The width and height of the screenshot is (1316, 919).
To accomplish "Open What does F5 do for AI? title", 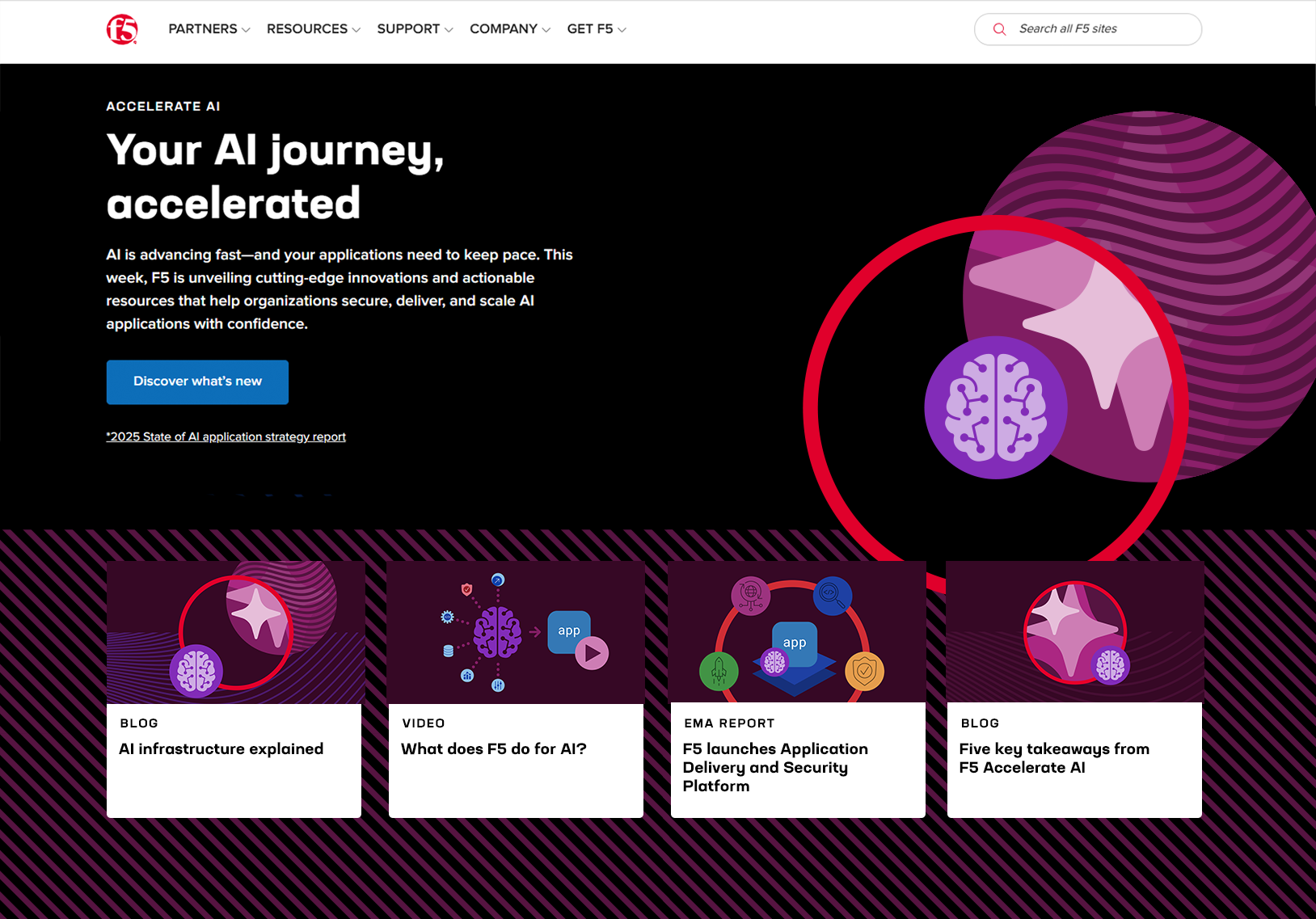I will pyautogui.click(x=494, y=749).
